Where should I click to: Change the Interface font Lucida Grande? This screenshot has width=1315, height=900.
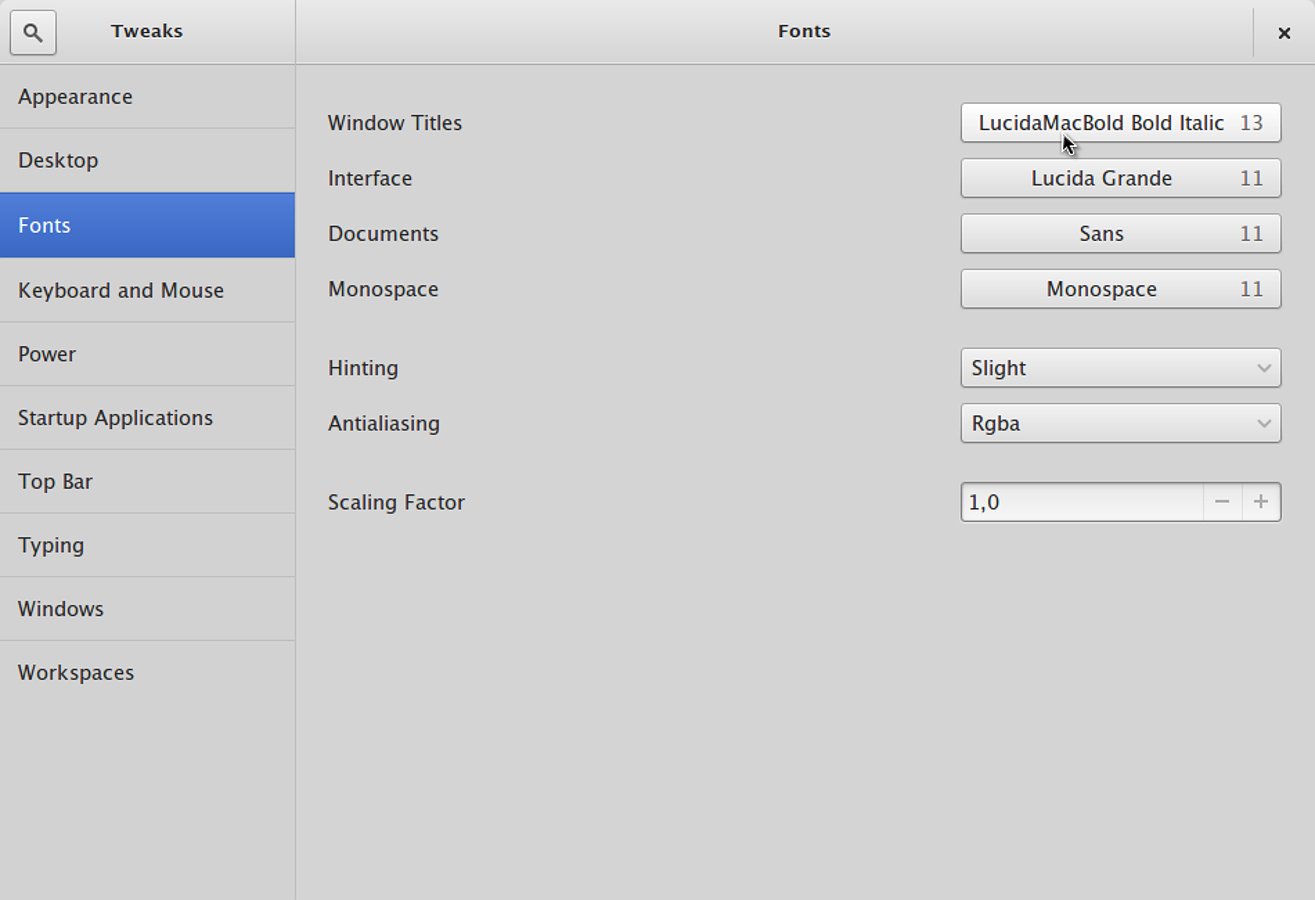pyautogui.click(x=1120, y=178)
